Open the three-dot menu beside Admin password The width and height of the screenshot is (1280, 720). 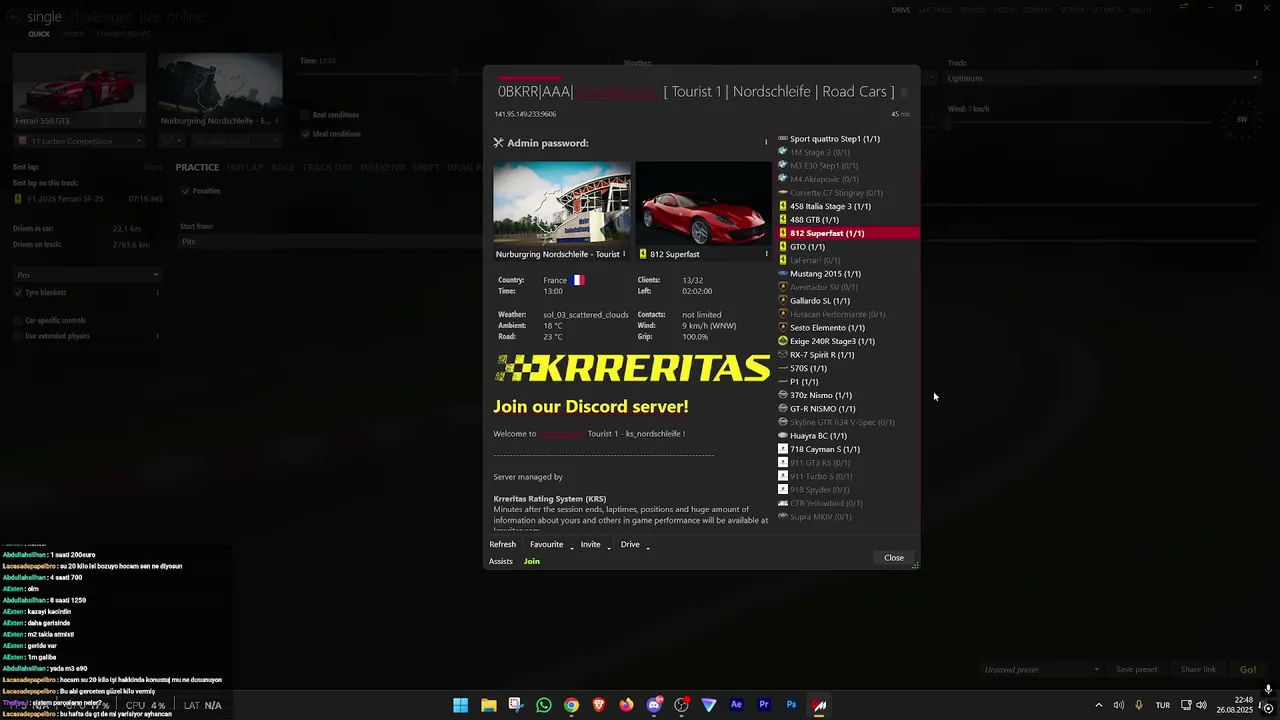(766, 142)
